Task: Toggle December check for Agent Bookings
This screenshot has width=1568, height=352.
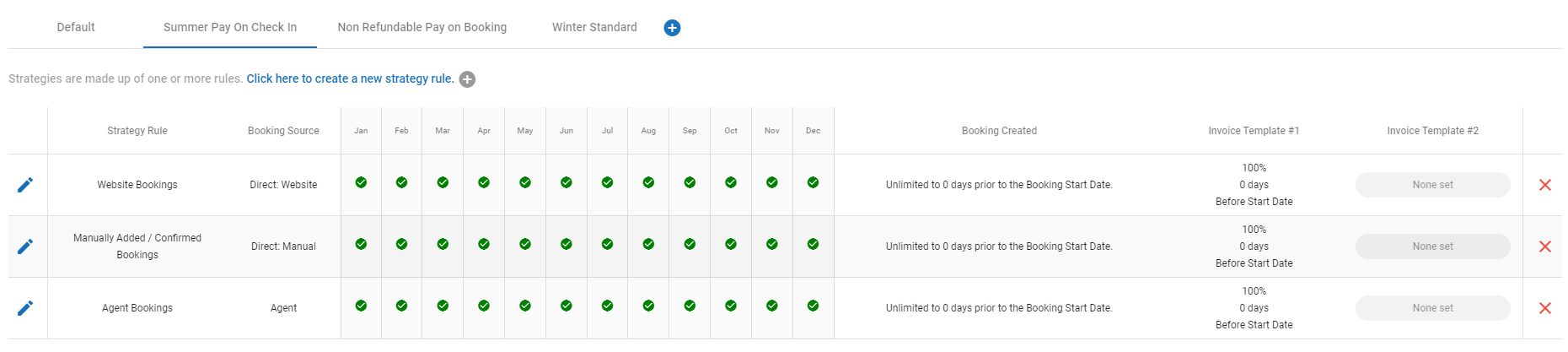Action: 813,306
